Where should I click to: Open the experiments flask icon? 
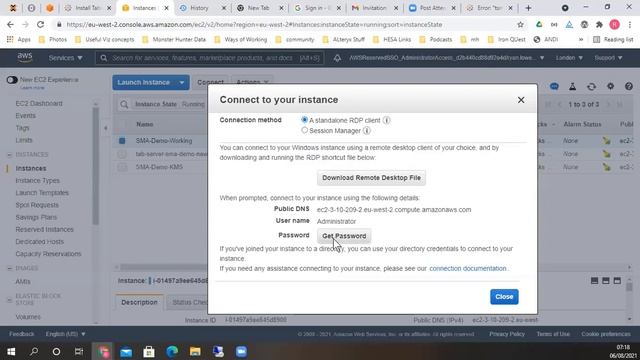pos(573,87)
